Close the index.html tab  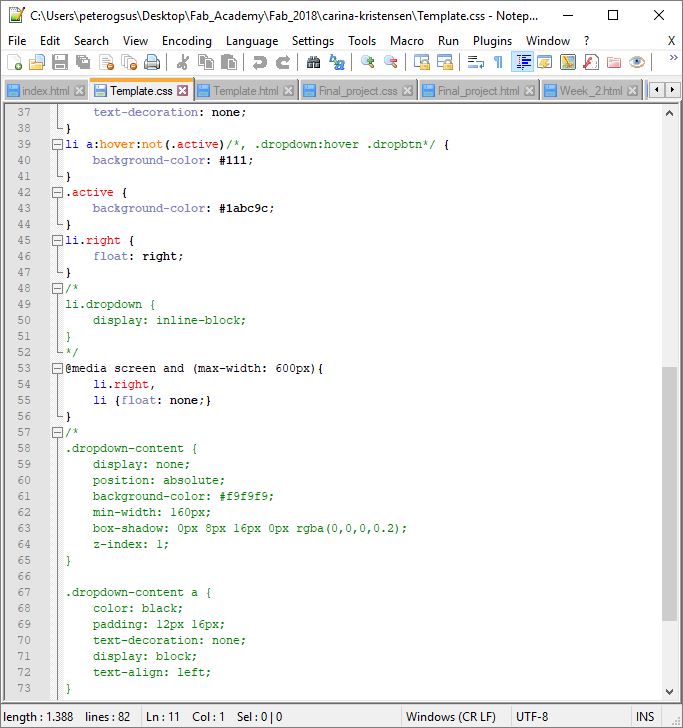(x=80, y=91)
